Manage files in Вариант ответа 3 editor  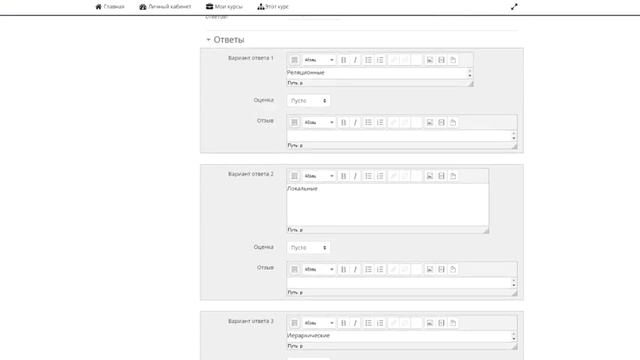tap(453, 323)
